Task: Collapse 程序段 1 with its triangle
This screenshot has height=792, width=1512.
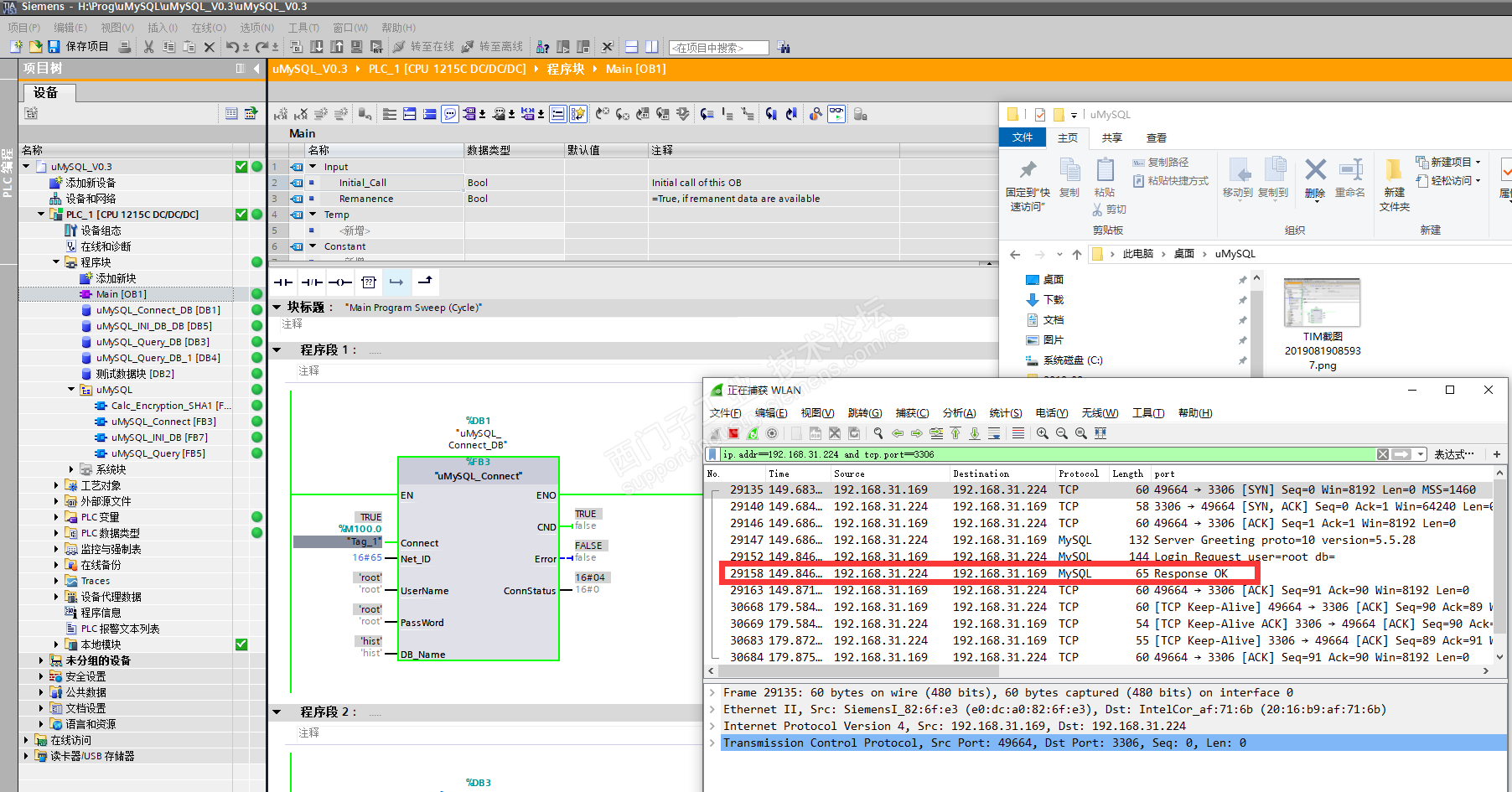Action: click(x=277, y=349)
